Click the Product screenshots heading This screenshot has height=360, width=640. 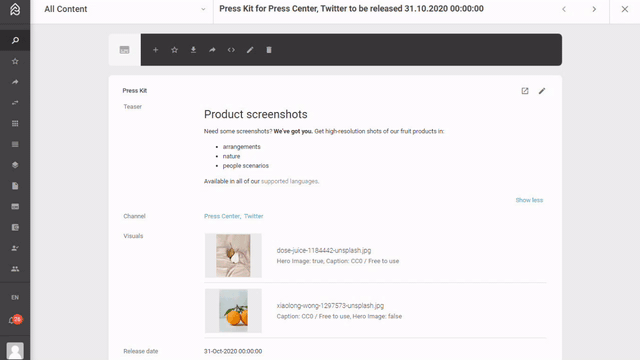[256, 114]
